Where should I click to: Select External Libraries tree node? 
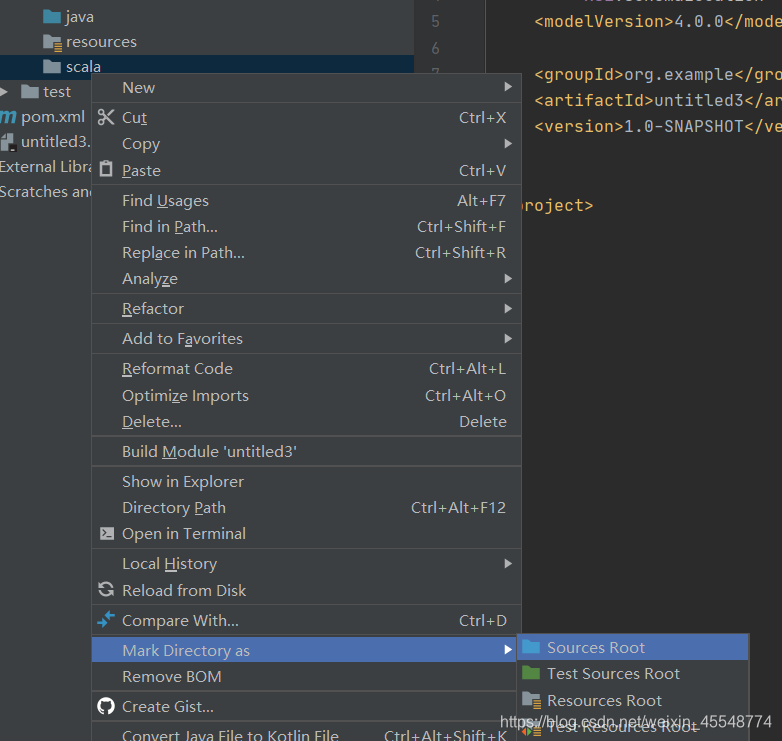tap(46, 167)
